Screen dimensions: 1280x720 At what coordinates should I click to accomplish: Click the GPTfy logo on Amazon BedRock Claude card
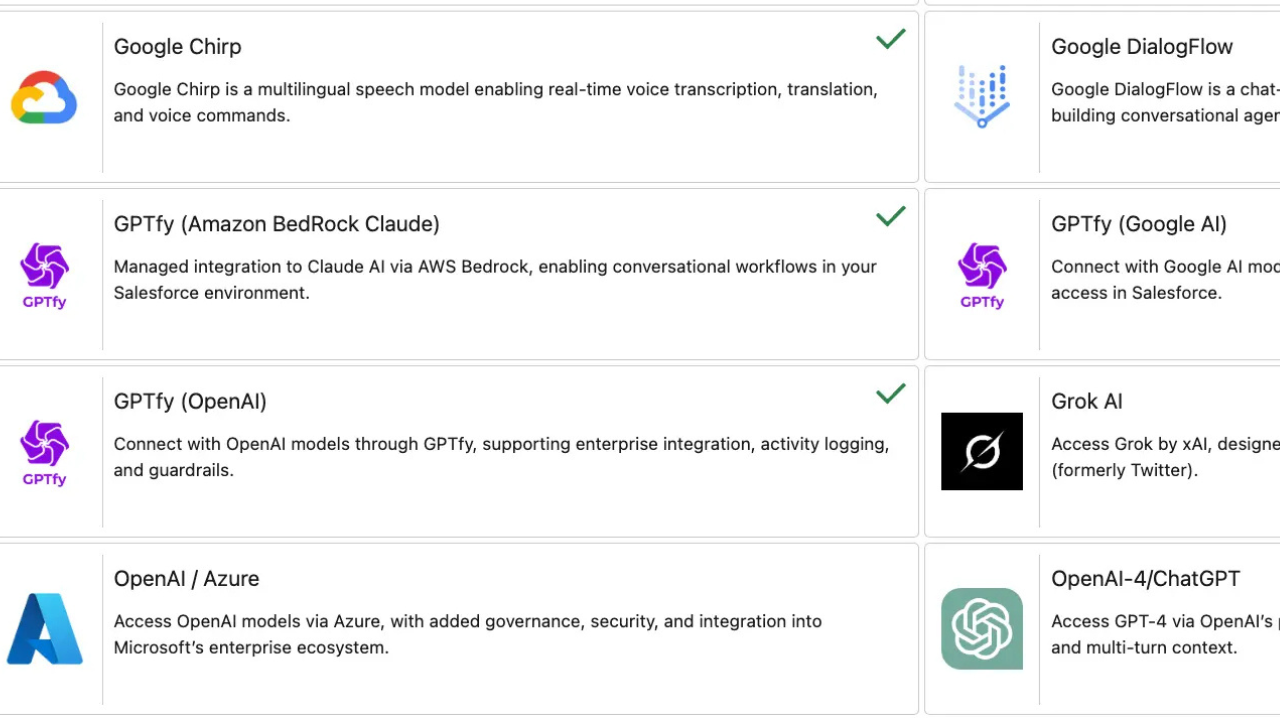pos(45,274)
